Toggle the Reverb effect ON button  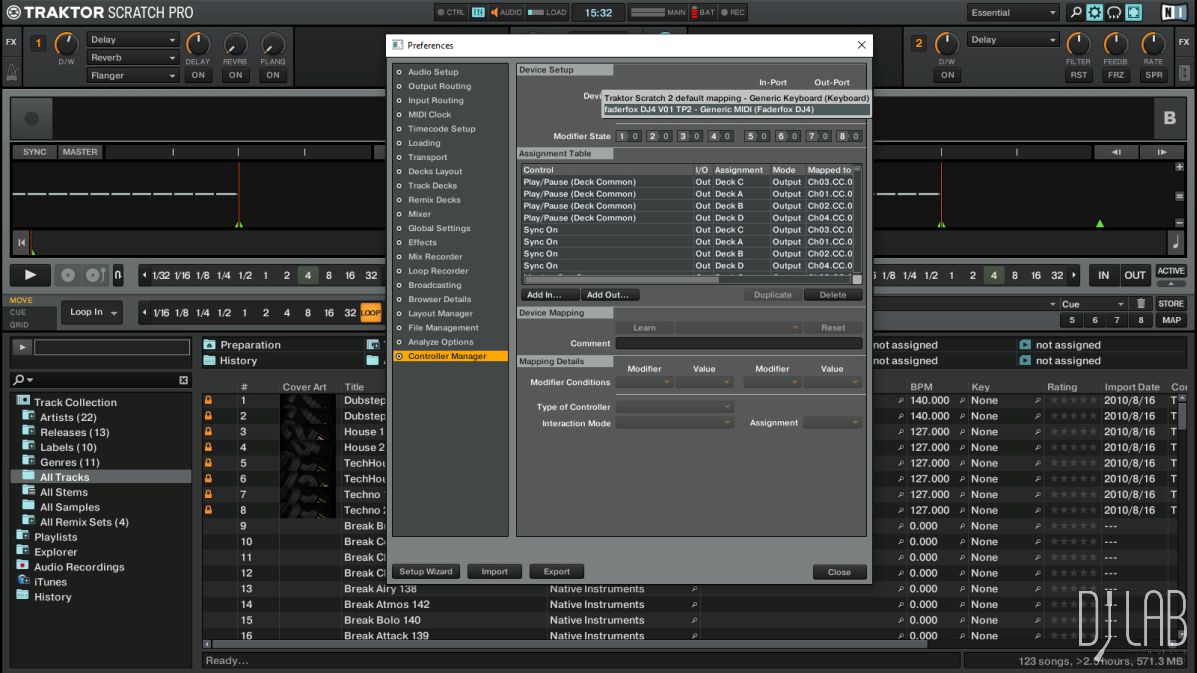235,75
